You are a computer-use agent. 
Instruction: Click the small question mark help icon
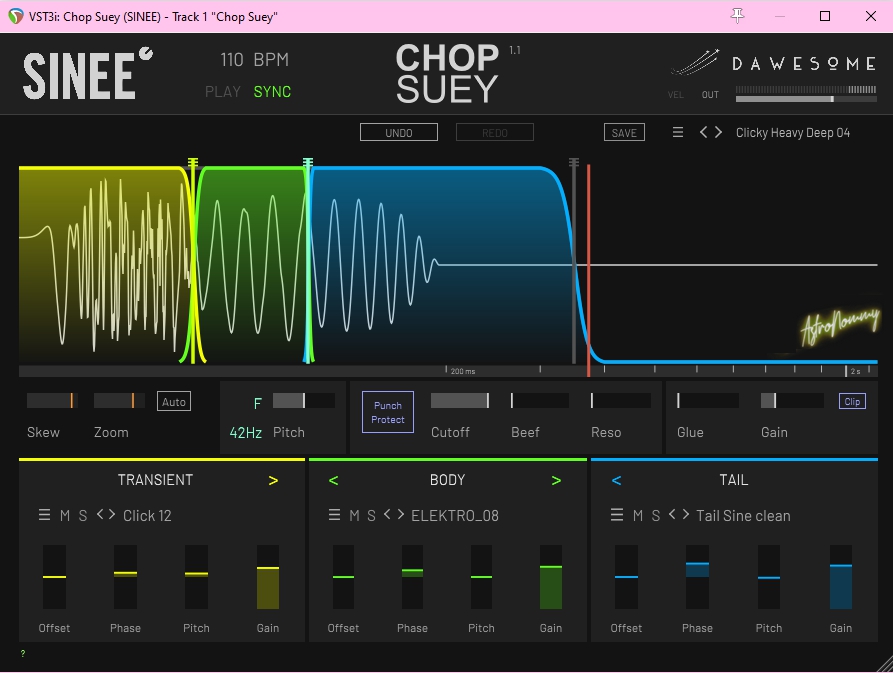pyautogui.click(x=23, y=654)
